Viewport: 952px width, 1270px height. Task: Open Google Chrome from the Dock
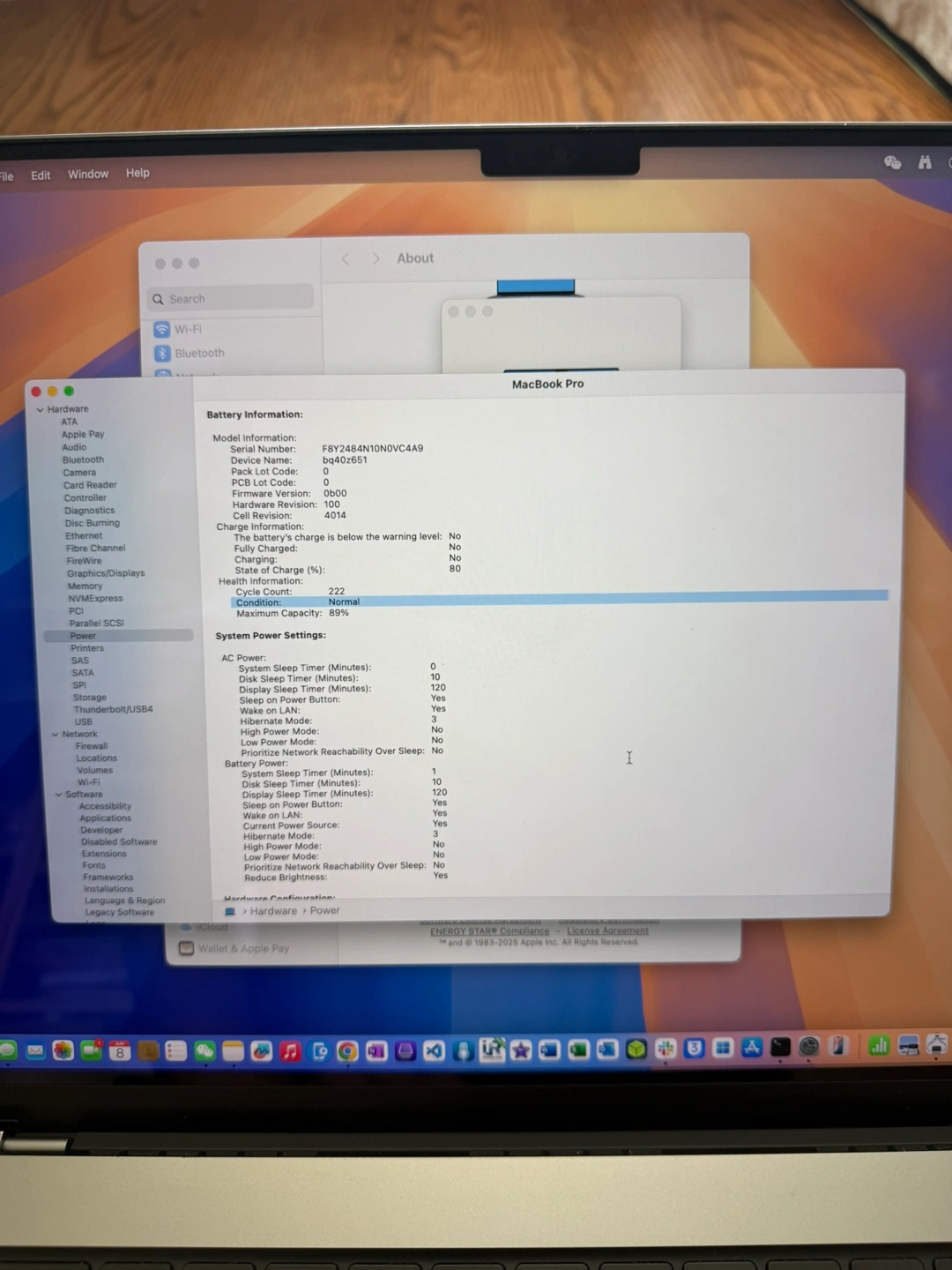347,1050
